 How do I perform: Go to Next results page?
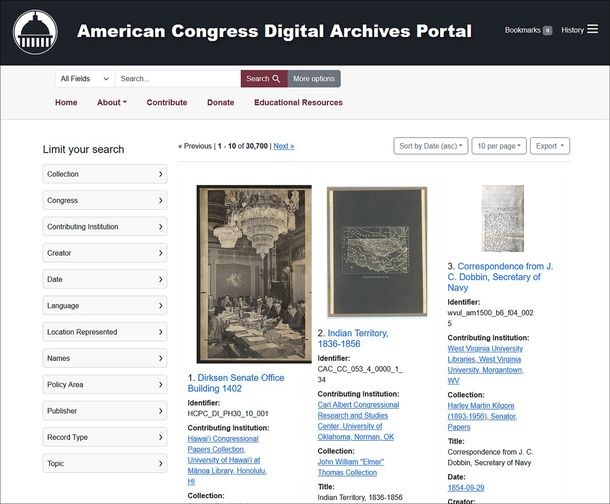pyautogui.click(x=283, y=146)
